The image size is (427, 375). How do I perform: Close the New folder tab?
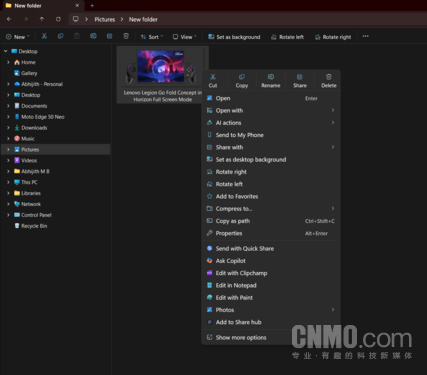click(77, 5)
